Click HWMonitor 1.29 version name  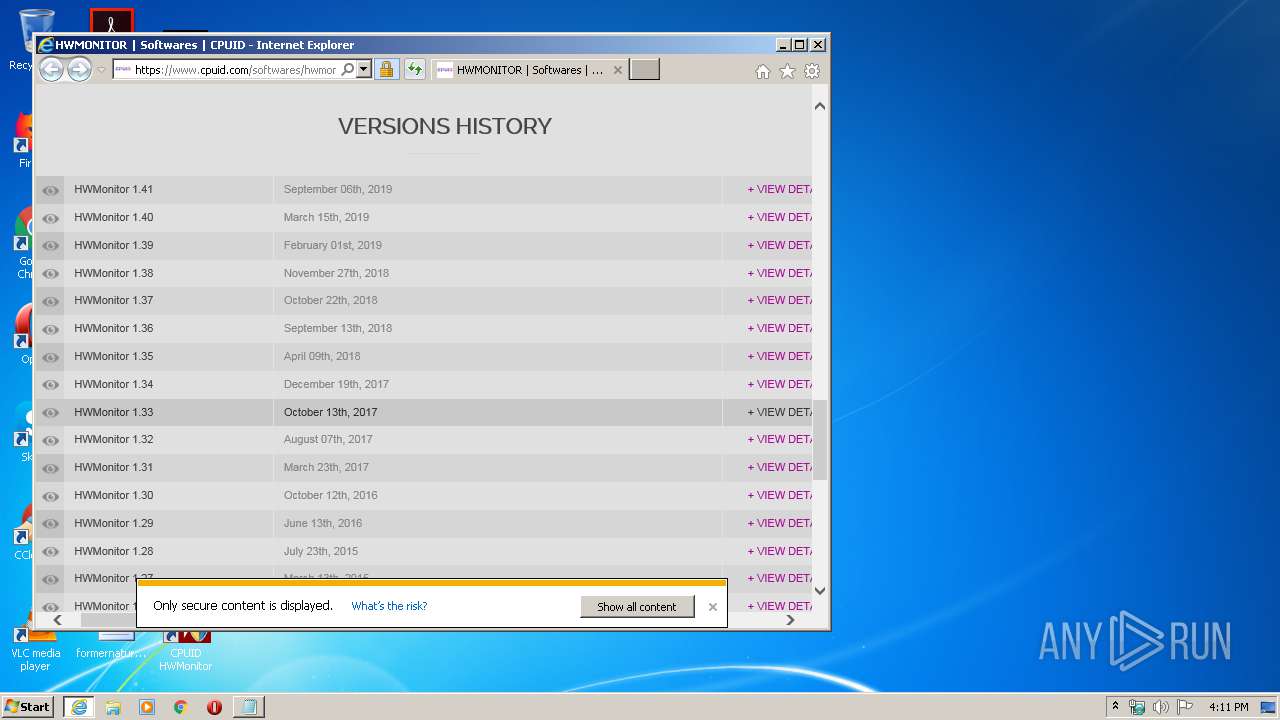pyautogui.click(x=114, y=523)
